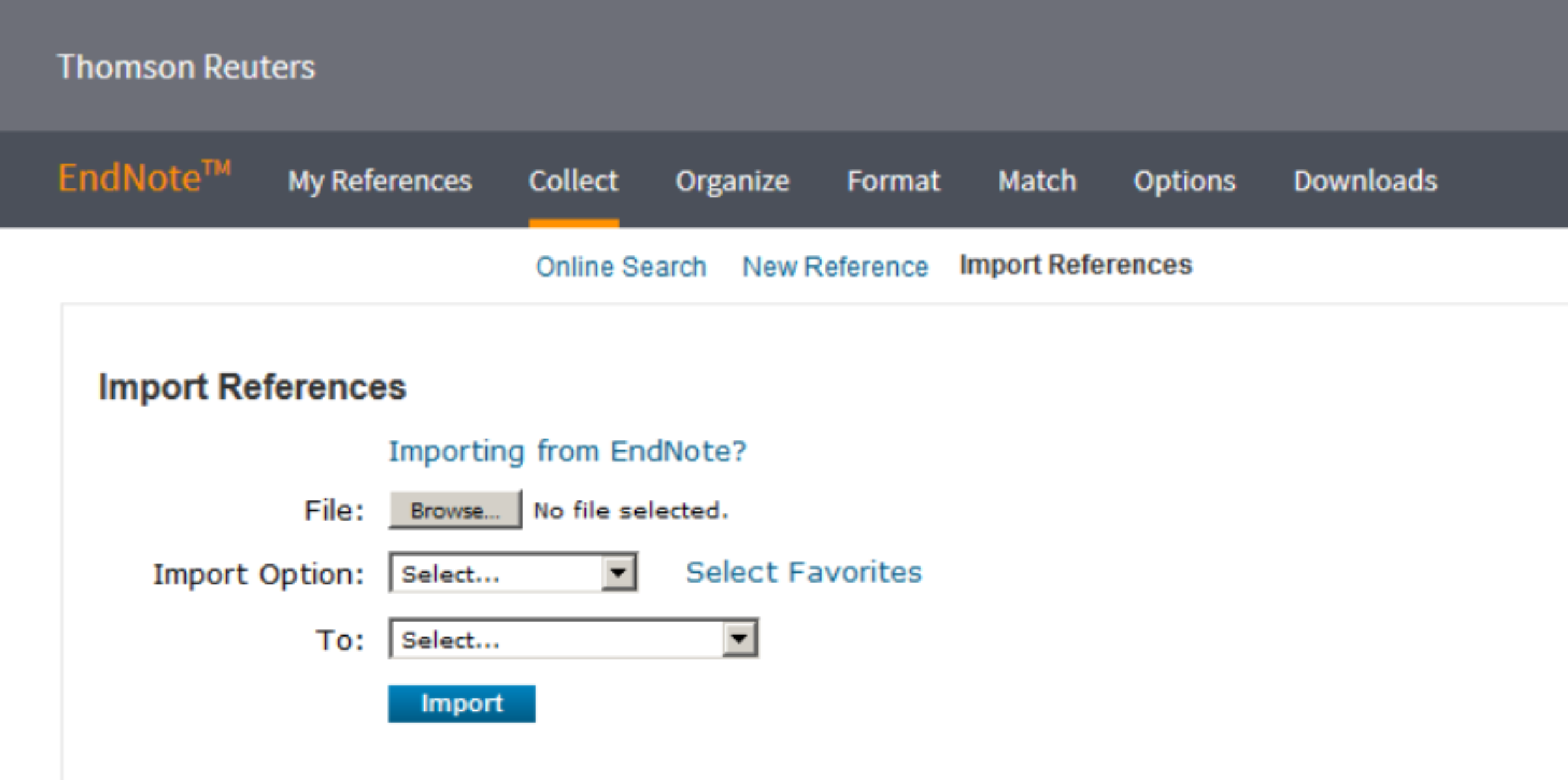Click Browse to choose a file
The height and width of the screenshot is (780, 1568).
coord(455,508)
